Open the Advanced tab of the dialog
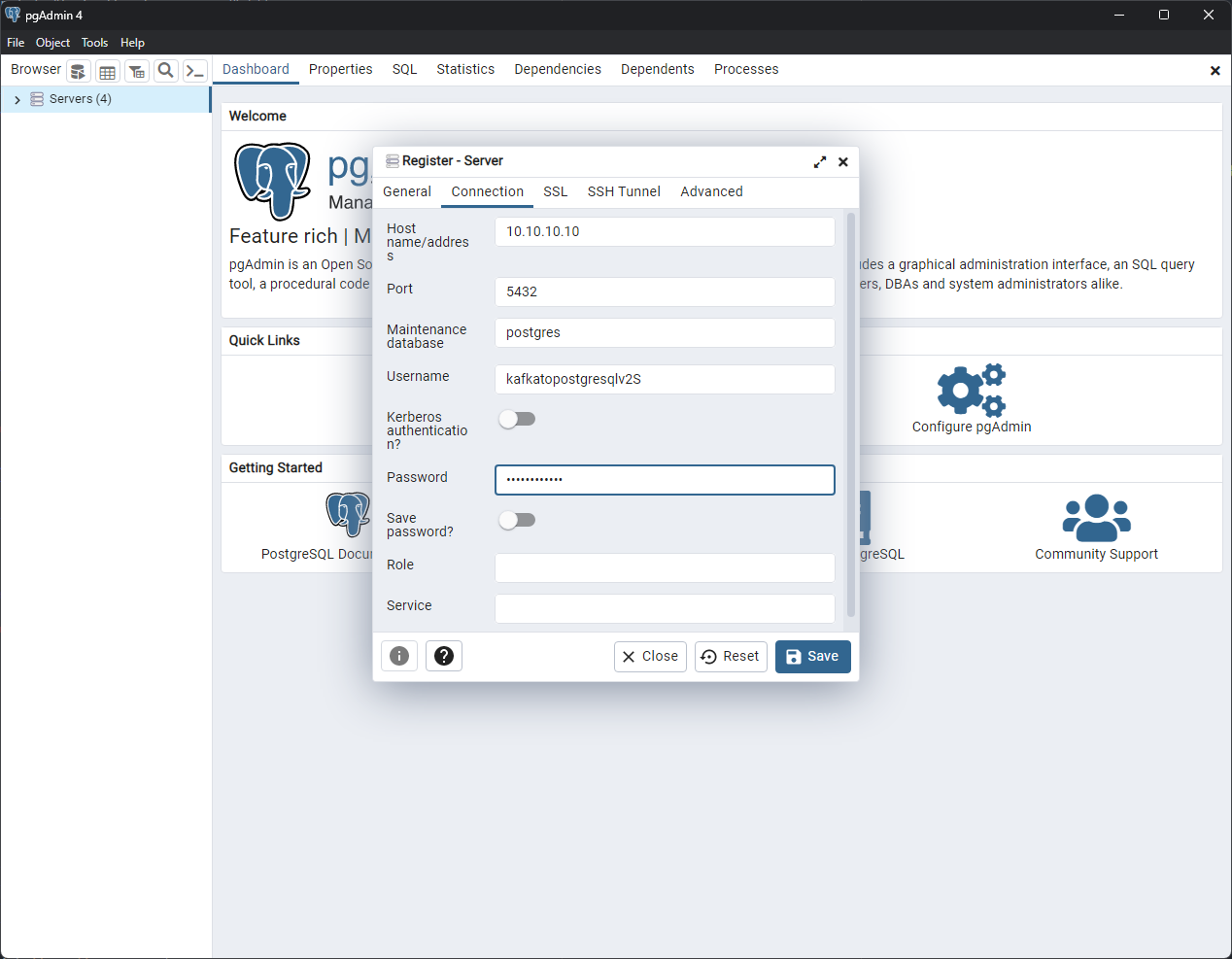Viewport: 1232px width, 959px height. (711, 191)
